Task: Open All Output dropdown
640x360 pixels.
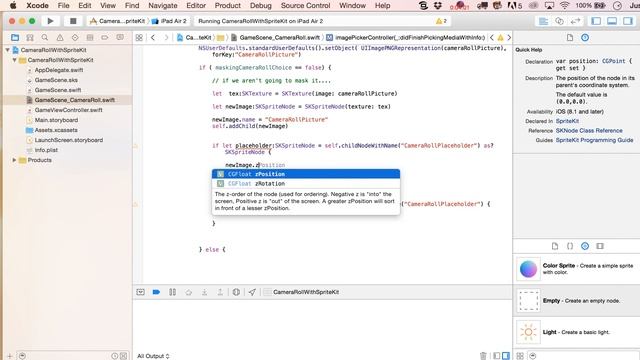Action: pyautogui.click(x=153, y=356)
